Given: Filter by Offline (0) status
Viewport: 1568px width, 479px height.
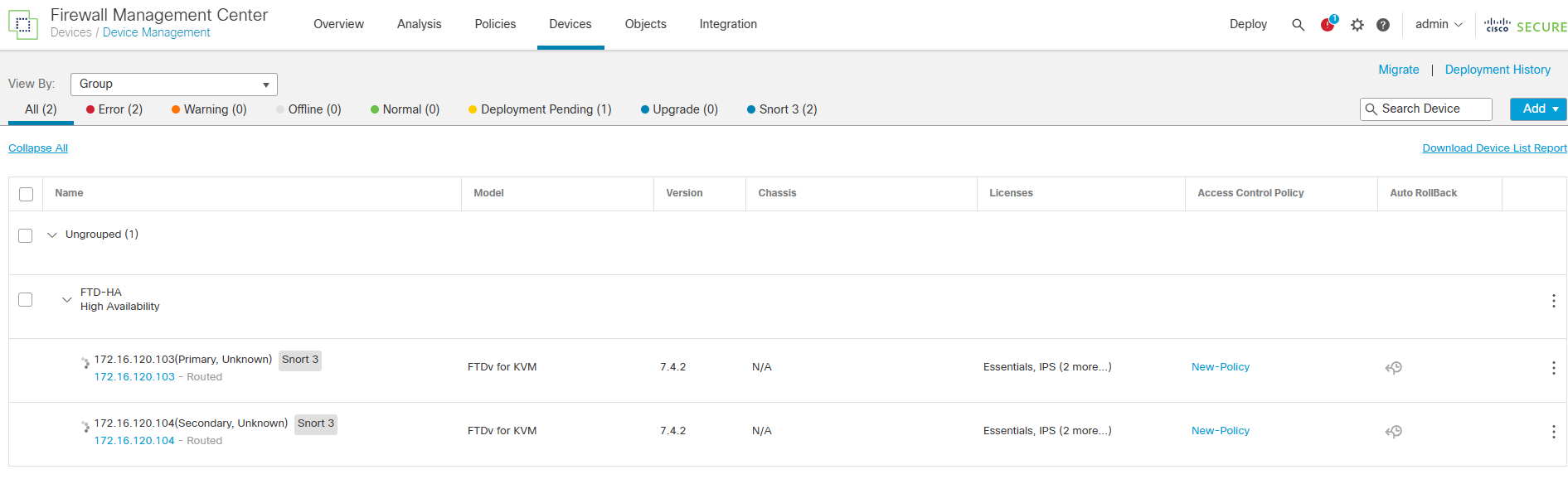Looking at the screenshot, I should tap(308, 109).
